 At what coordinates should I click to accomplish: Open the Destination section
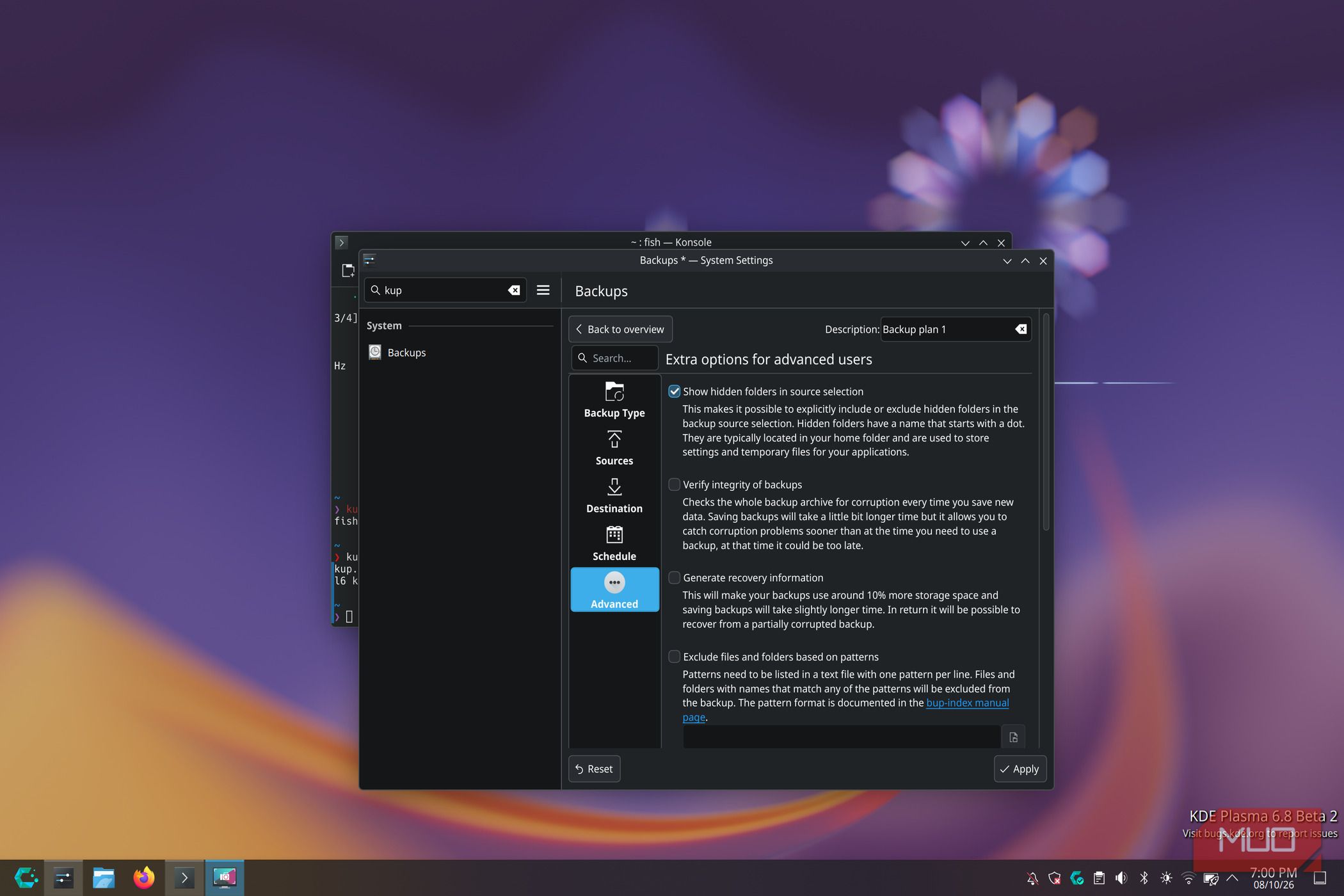point(614,495)
